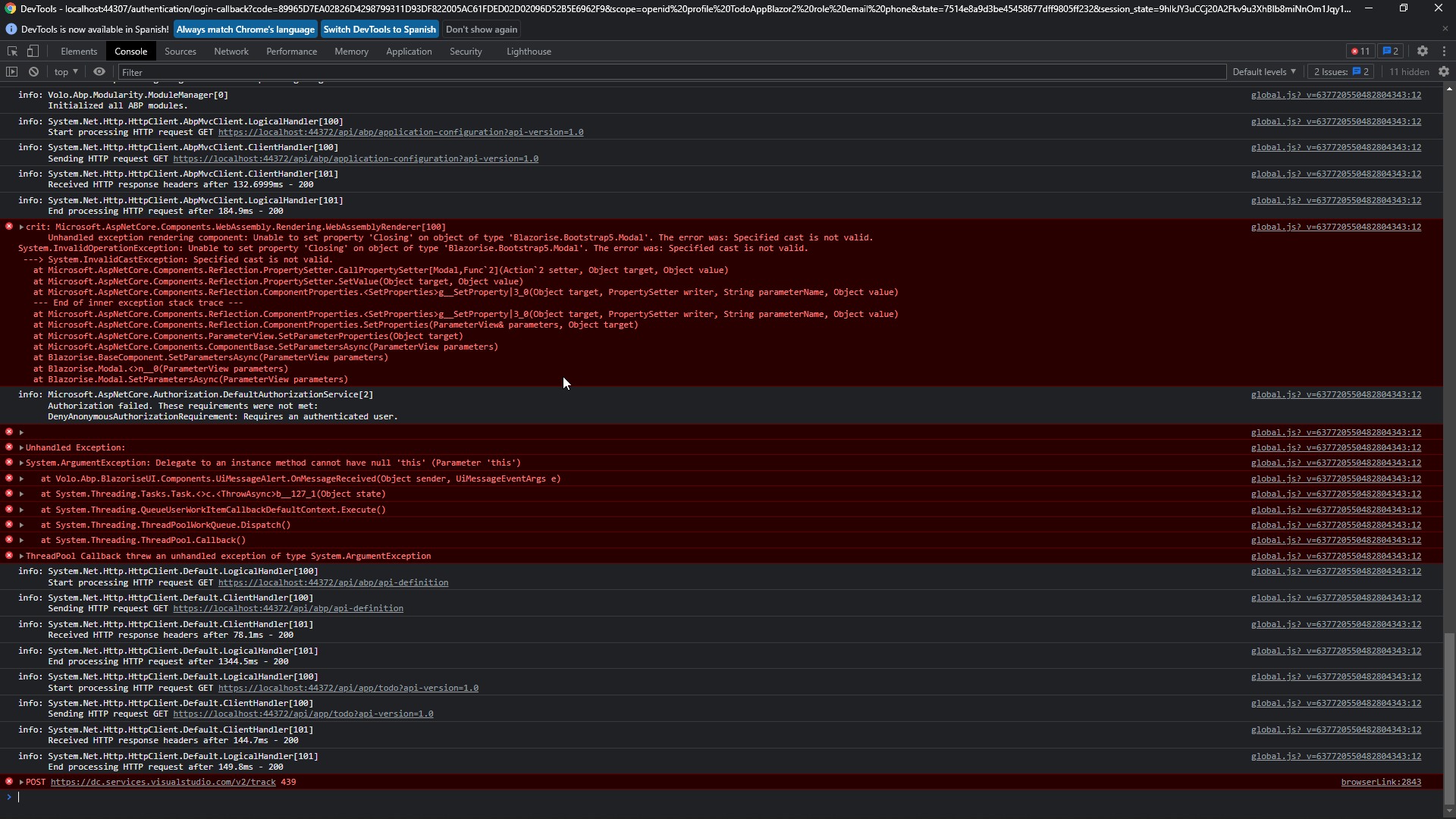Click the 11 hidden messages label

(1409, 72)
